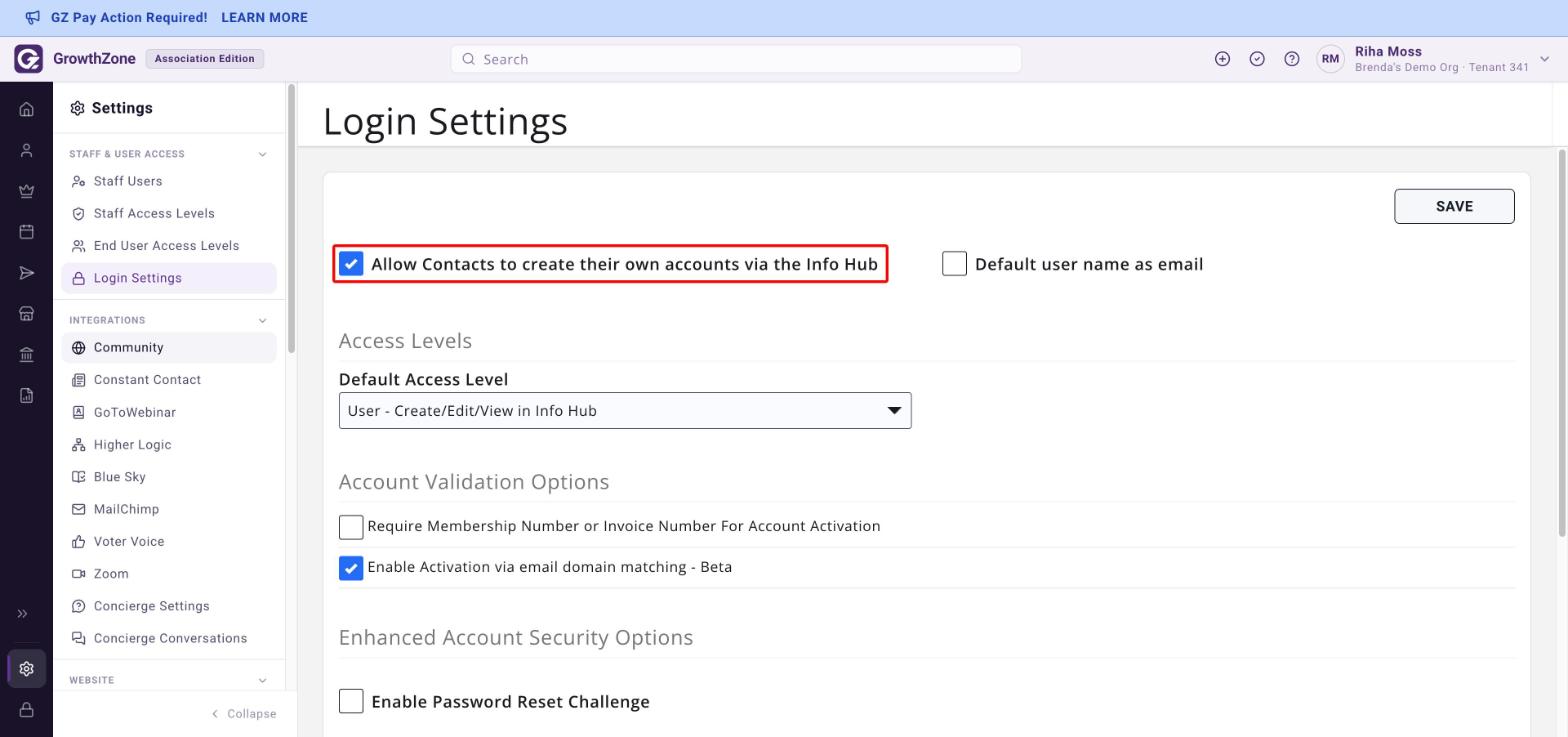This screenshot has height=737, width=1568.
Task: Click the magnifier icon in search bar
Action: pos(468,59)
